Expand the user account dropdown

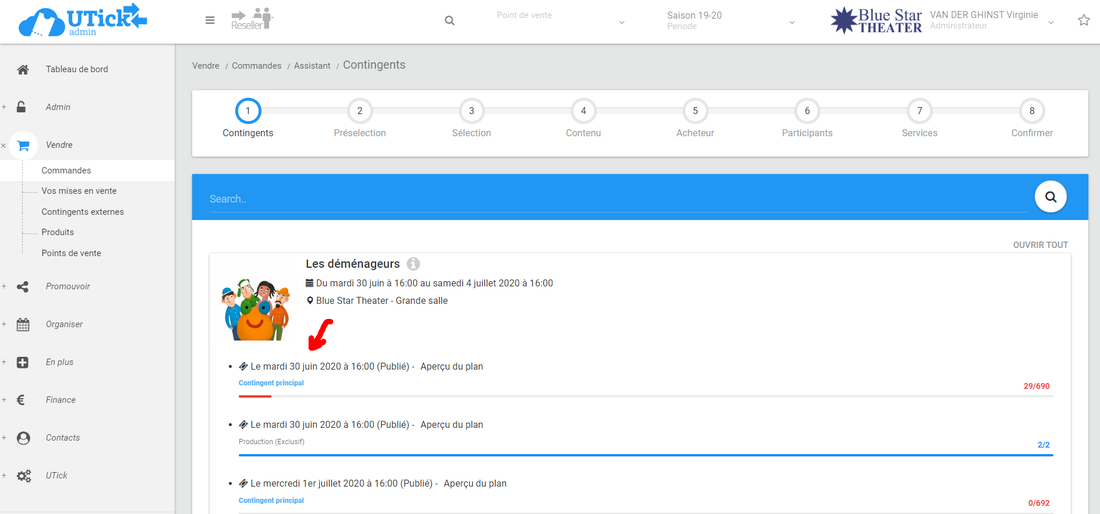pyautogui.click(x=1050, y=22)
